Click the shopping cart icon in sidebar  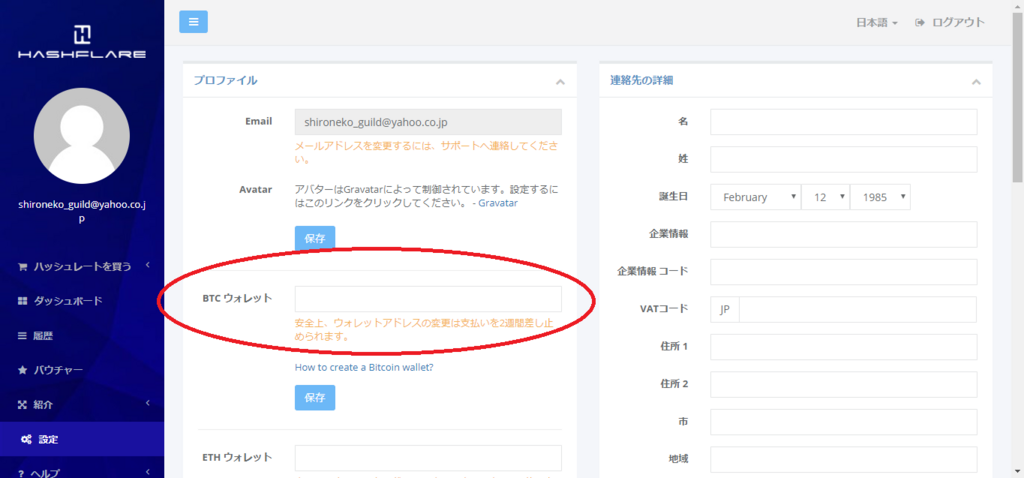tap(22, 266)
